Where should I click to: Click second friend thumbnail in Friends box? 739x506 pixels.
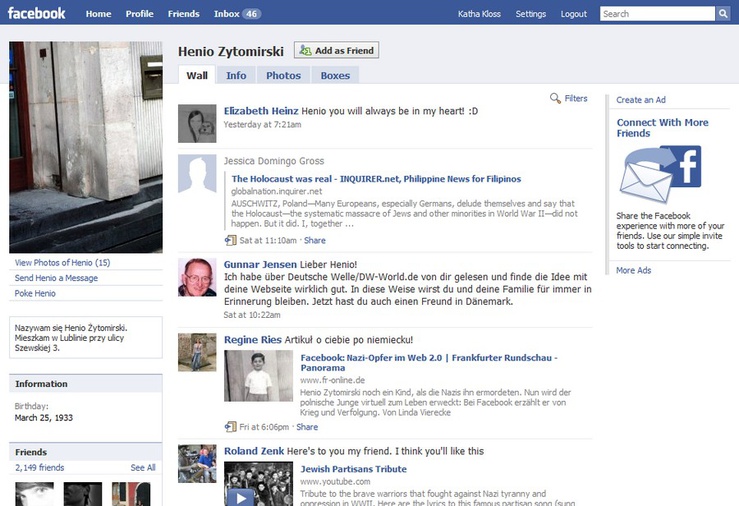82,494
